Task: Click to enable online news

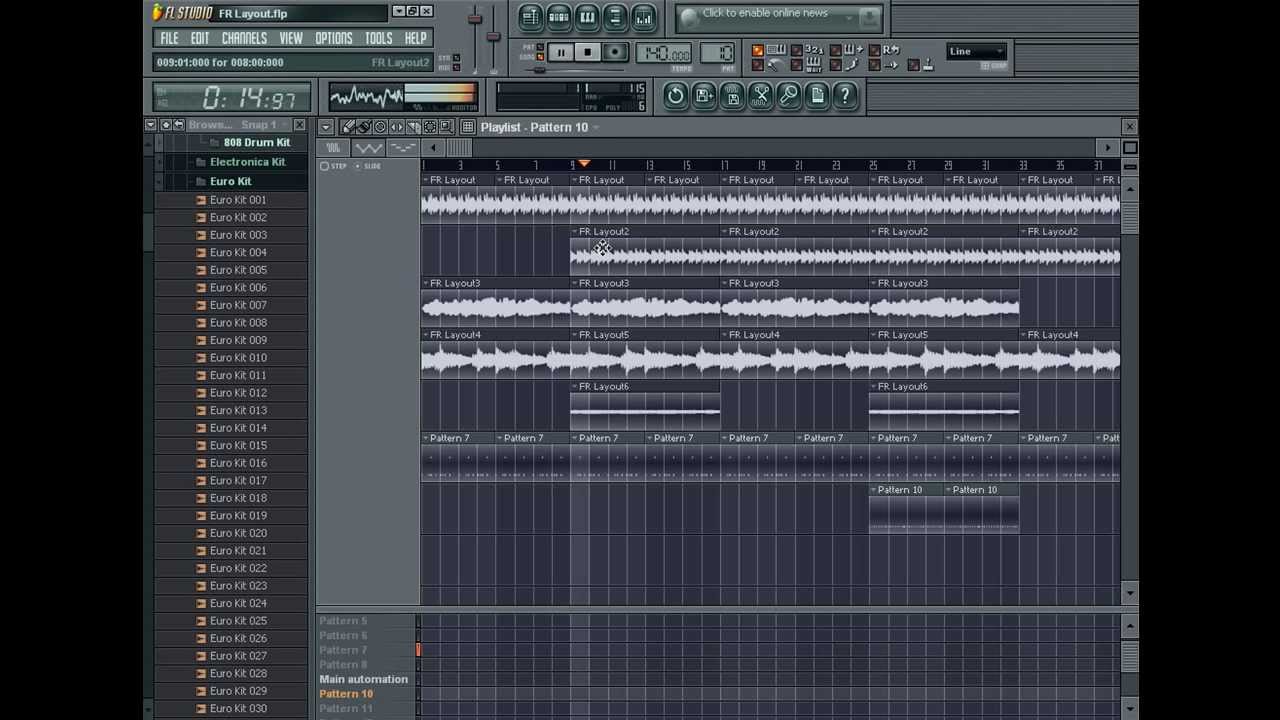Action: 765,14
